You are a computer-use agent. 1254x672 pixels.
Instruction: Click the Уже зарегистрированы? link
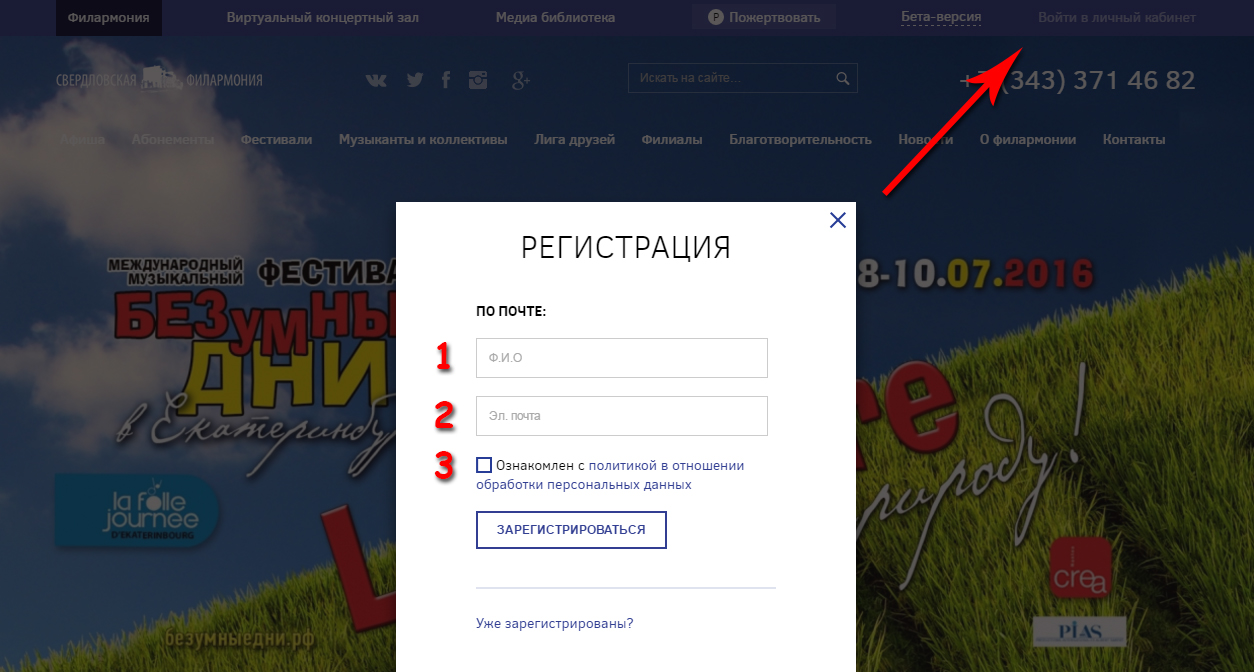pos(555,623)
